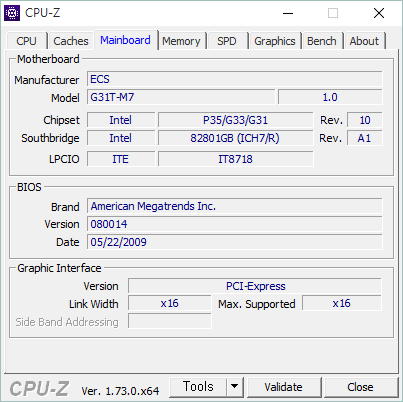Click the Close button at bottom

360,387
